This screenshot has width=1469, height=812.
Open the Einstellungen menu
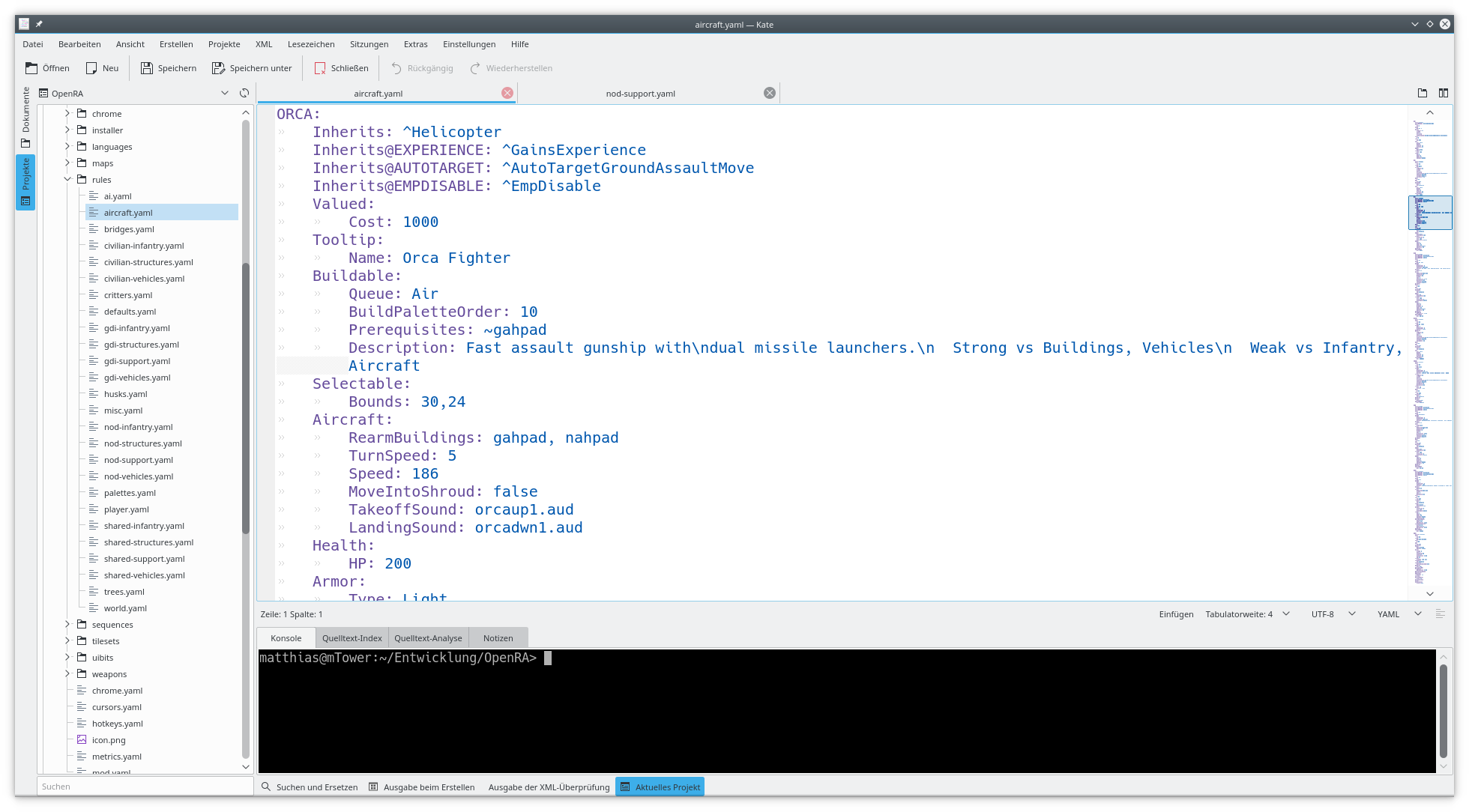(469, 44)
